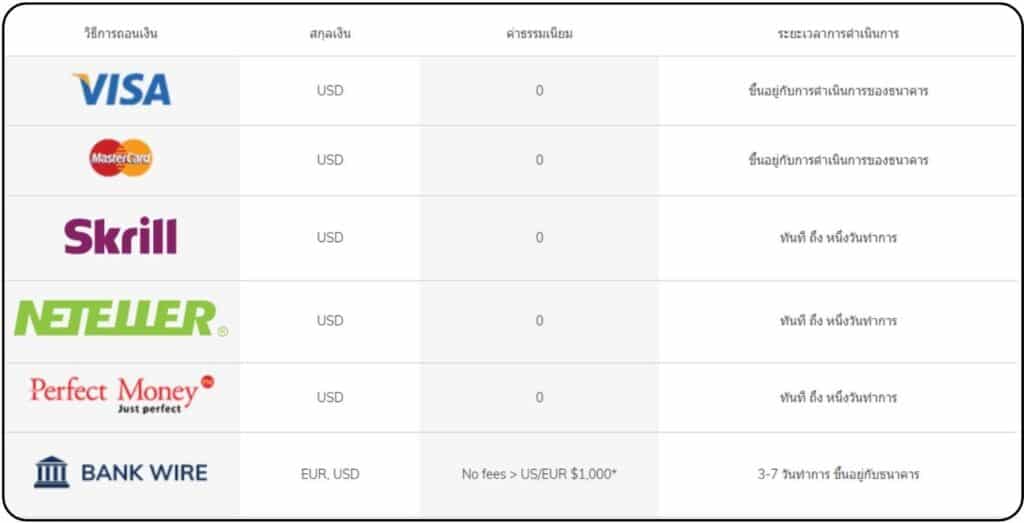Click the MasterCard logo

tap(121, 158)
